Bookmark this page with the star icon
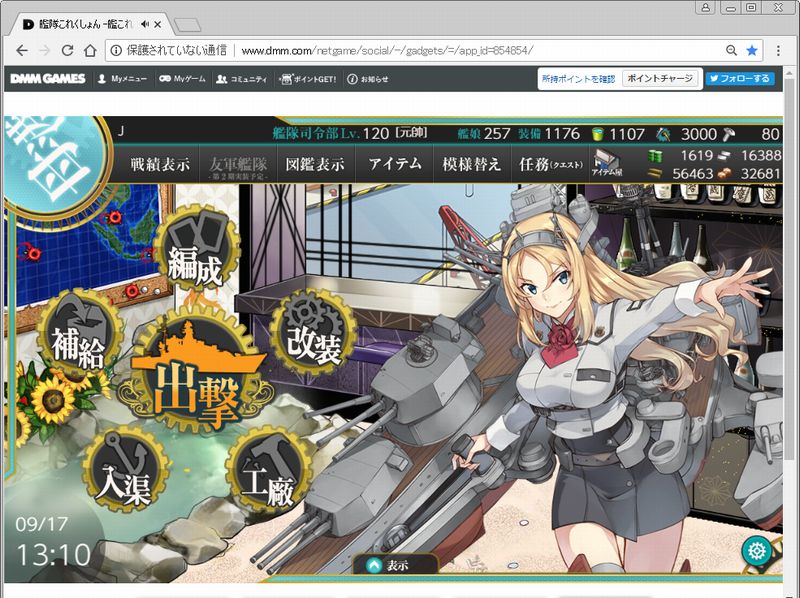The image size is (800, 598). (752, 50)
